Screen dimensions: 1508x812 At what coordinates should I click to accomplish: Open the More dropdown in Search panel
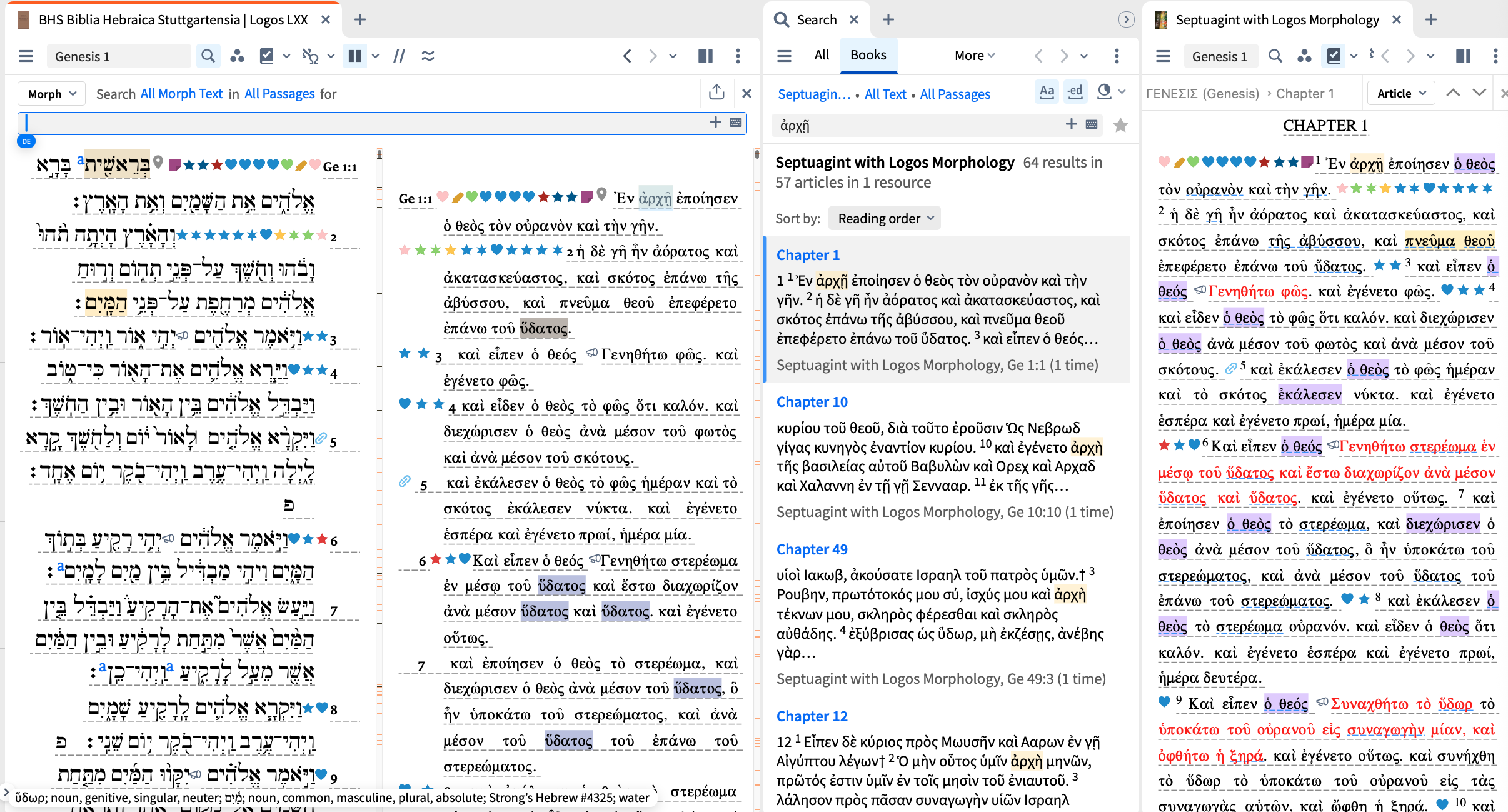pyautogui.click(x=974, y=56)
